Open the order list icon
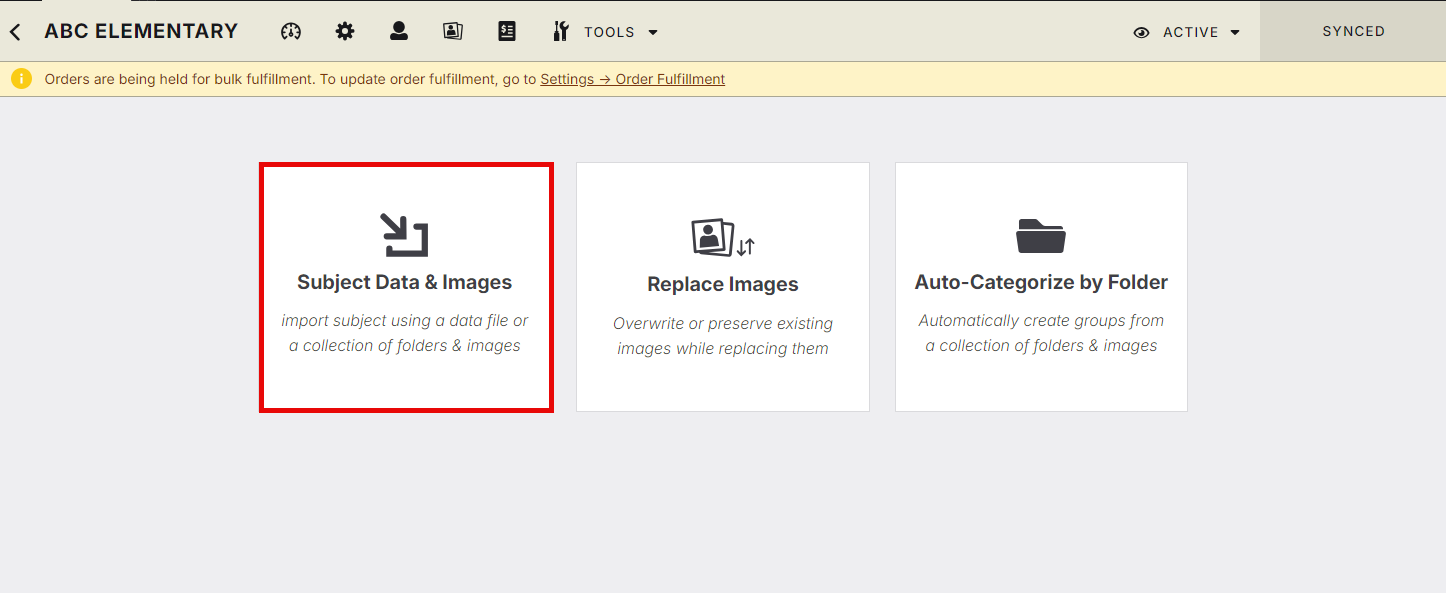The width and height of the screenshot is (1446, 593). click(x=507, y=31)
